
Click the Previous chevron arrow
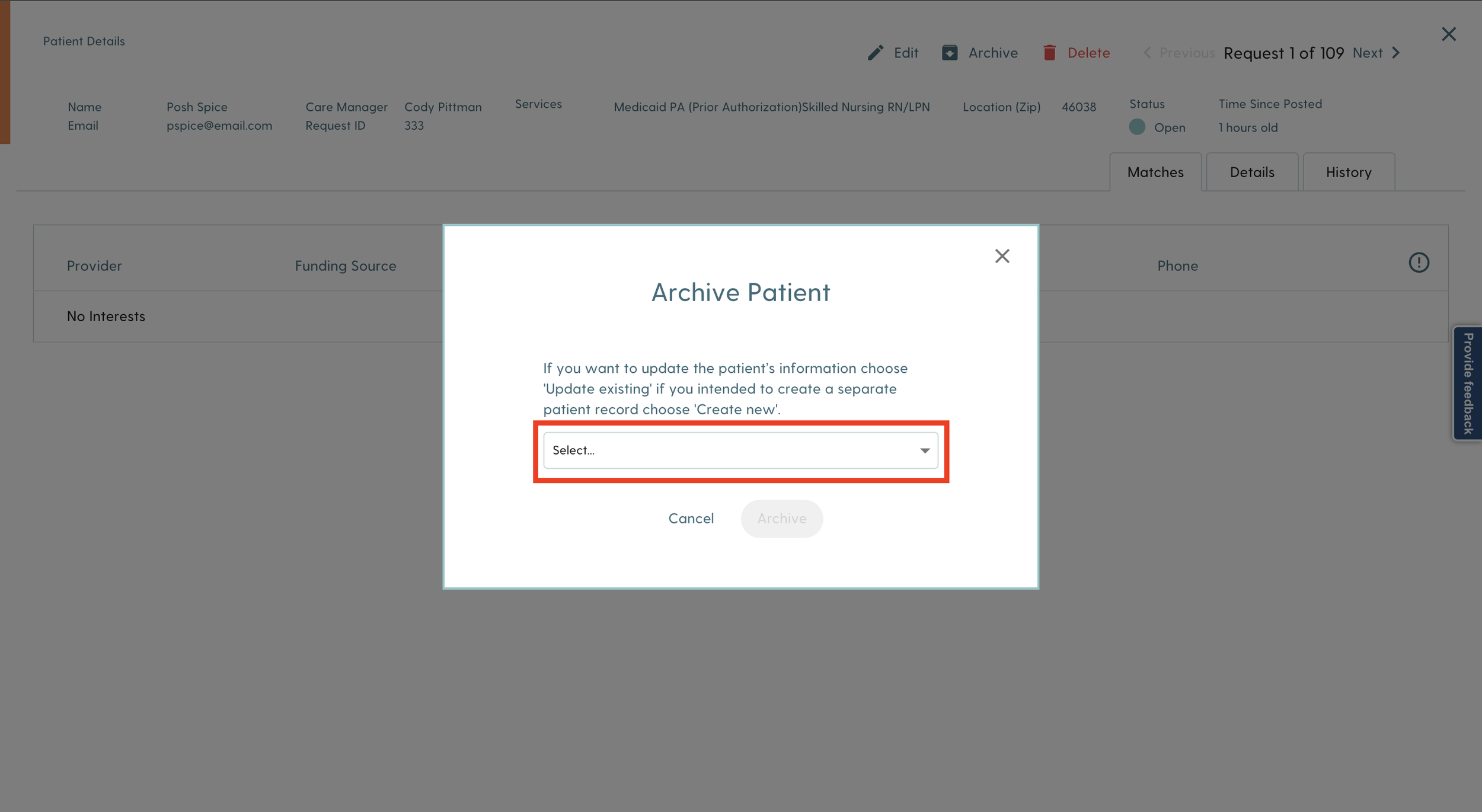click(1147, 53)
